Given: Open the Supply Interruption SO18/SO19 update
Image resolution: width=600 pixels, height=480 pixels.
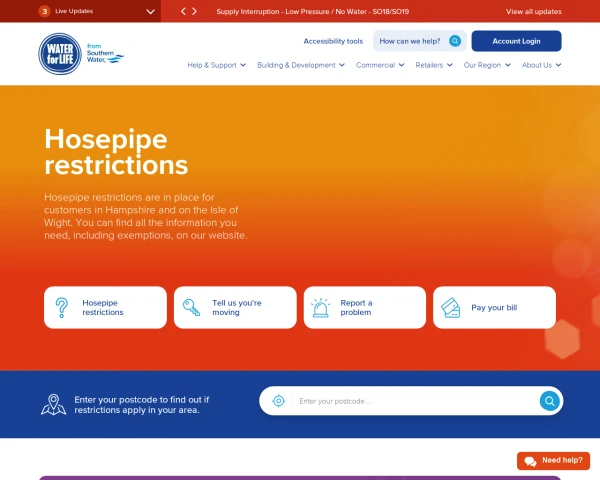Looking at the screenshot, I should tap(313, 11).
